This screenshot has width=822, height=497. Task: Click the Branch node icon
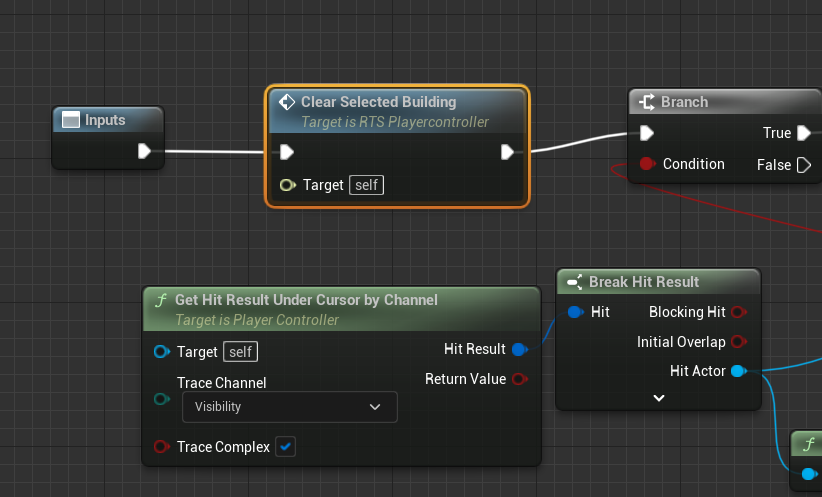[647, 102]
